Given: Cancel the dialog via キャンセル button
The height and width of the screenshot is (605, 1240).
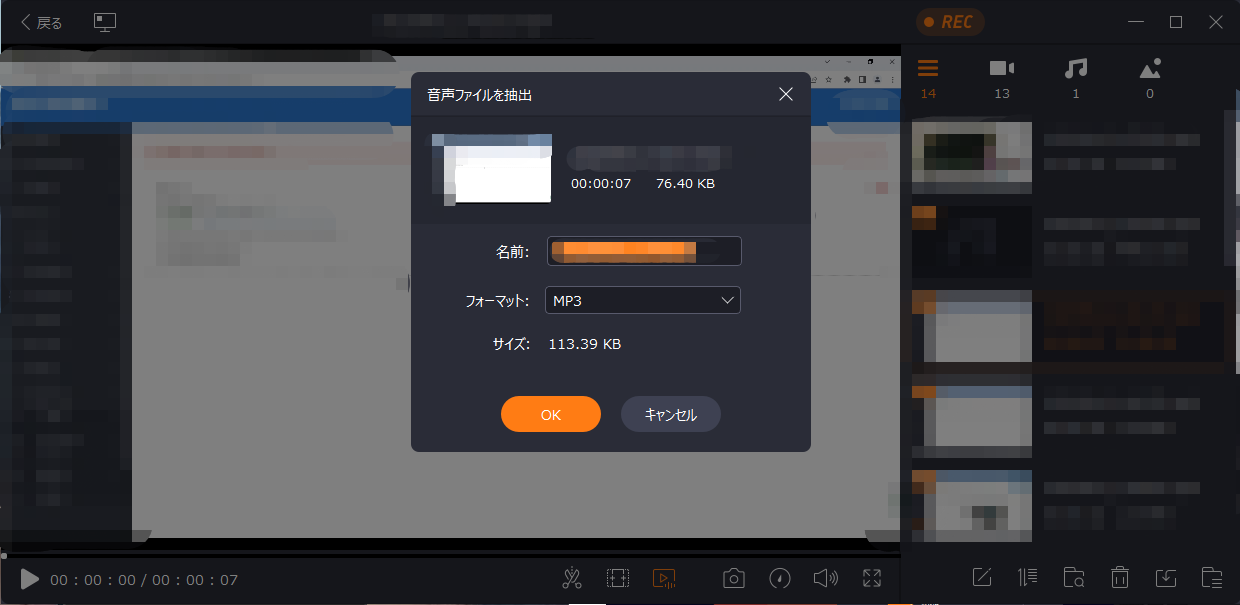Looking at the screenshot, I should (x=670, y=414).
